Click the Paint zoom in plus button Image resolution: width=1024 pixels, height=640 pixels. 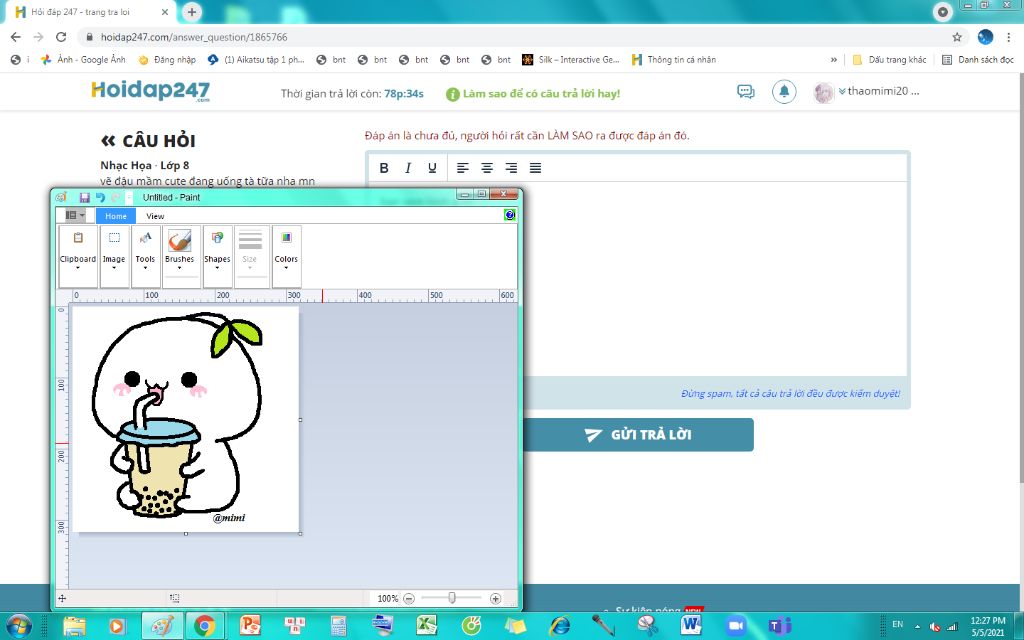click(496, 598)
